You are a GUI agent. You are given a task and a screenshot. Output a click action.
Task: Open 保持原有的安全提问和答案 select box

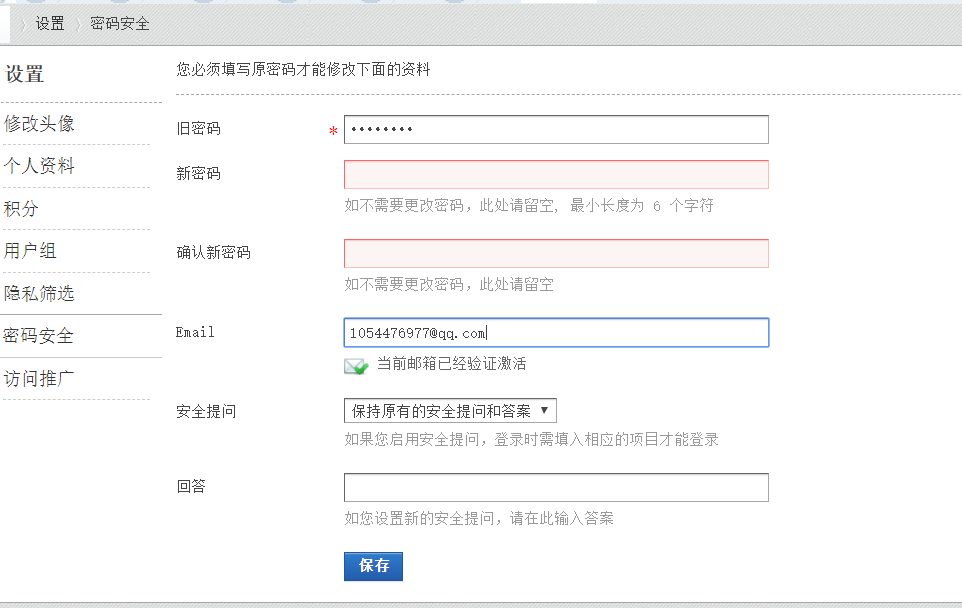(450, 410)
